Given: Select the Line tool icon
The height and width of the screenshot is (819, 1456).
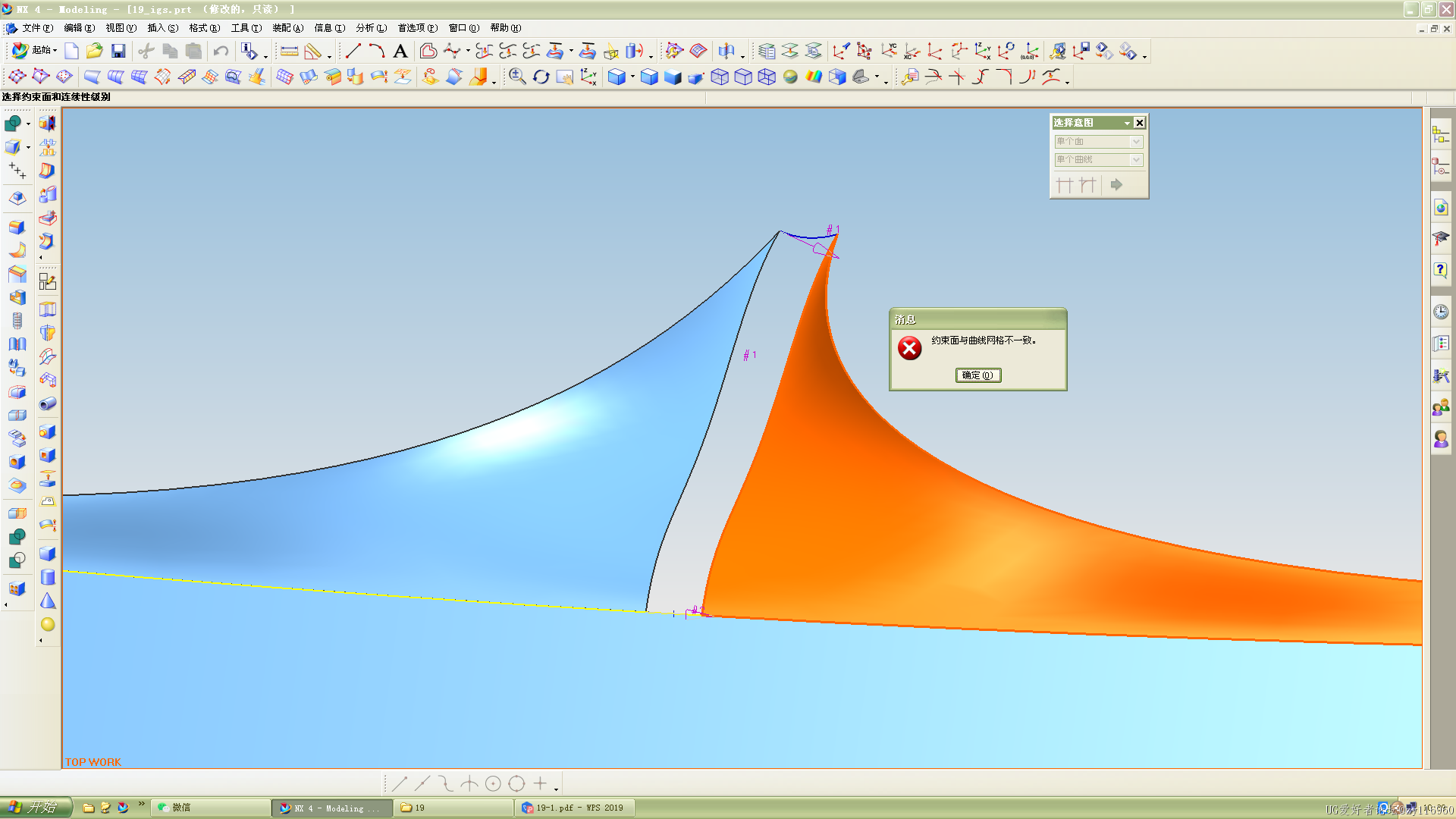Looking at the screenshot, I should pyautogui.click(x=353, y=51).
